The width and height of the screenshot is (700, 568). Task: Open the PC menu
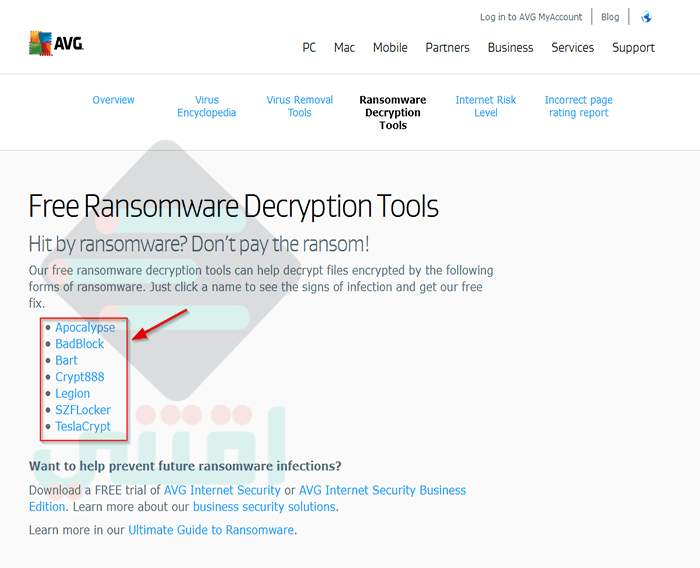309,47
